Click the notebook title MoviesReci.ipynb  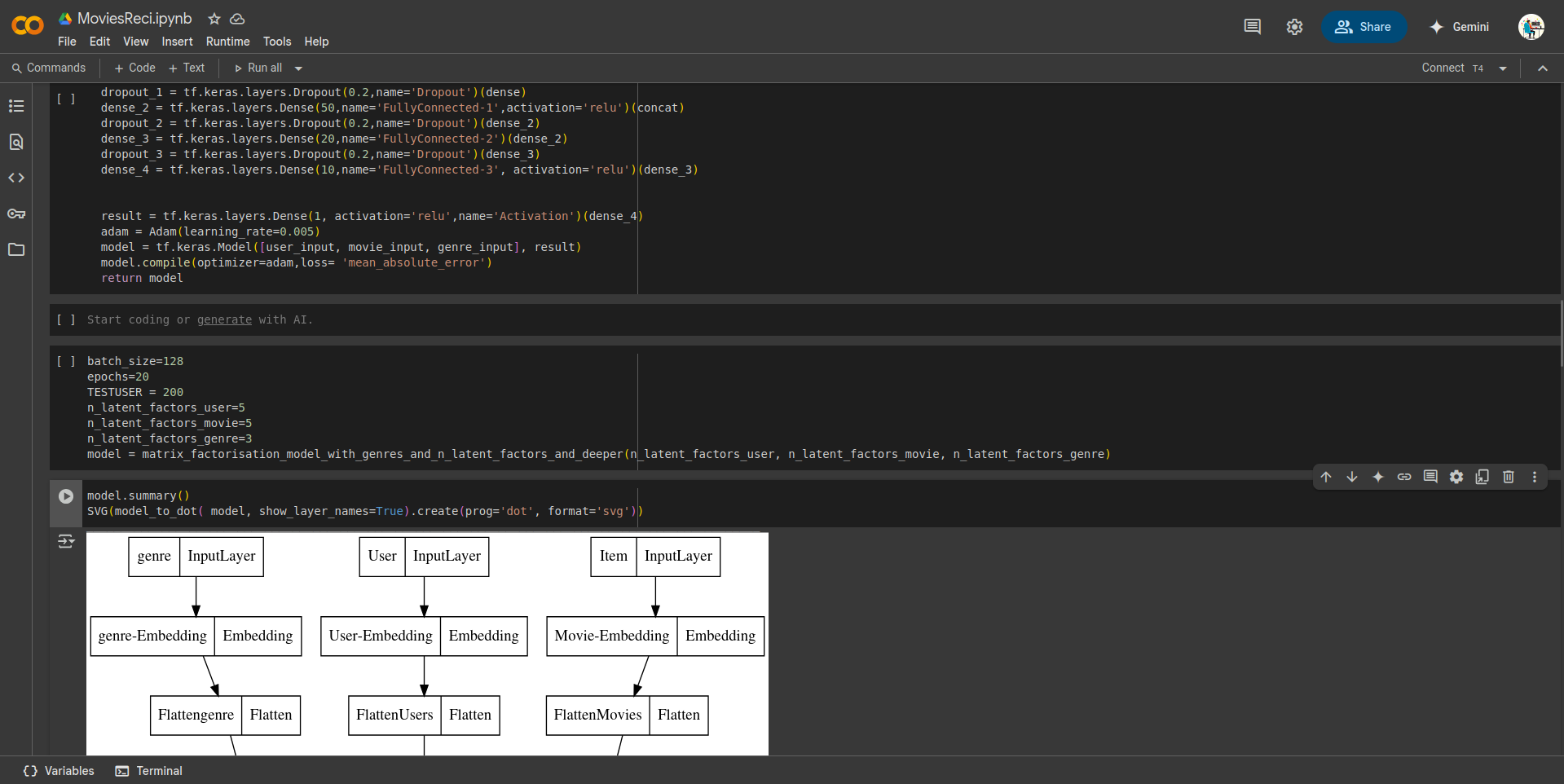click(134, 18)
